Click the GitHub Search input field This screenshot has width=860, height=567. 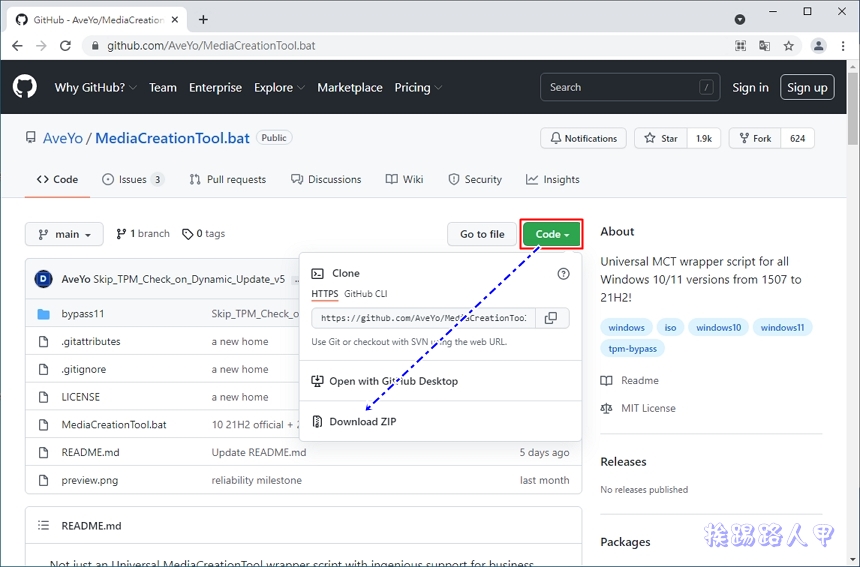[630, 87]
